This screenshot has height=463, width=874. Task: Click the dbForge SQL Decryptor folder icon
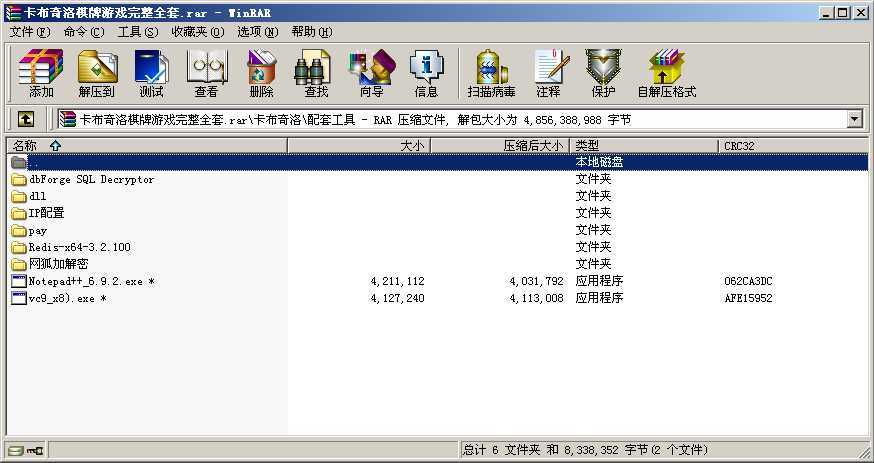pos(19,179)
